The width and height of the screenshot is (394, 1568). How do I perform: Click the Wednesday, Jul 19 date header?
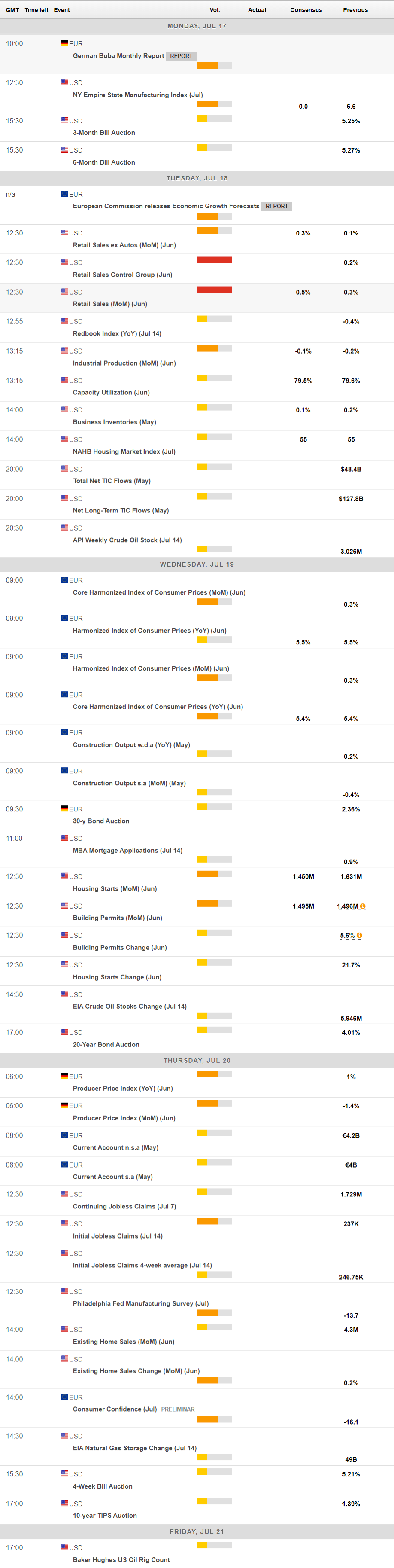tap(197, 564)
